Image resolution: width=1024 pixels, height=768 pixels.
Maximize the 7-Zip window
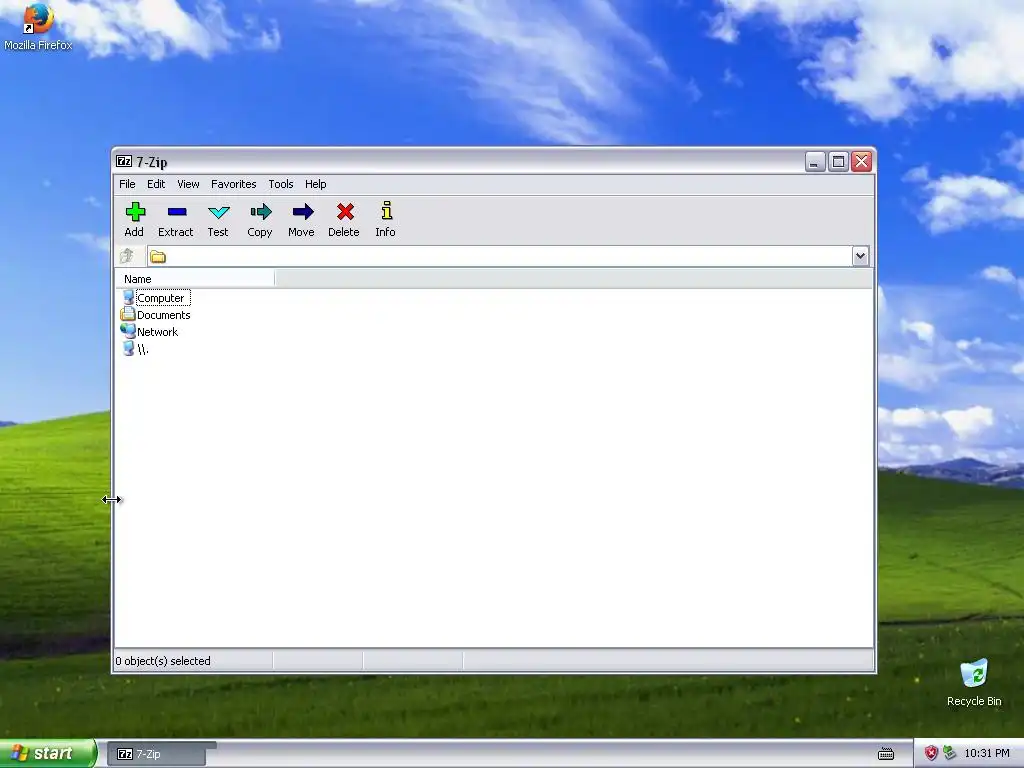coord(838,161)
